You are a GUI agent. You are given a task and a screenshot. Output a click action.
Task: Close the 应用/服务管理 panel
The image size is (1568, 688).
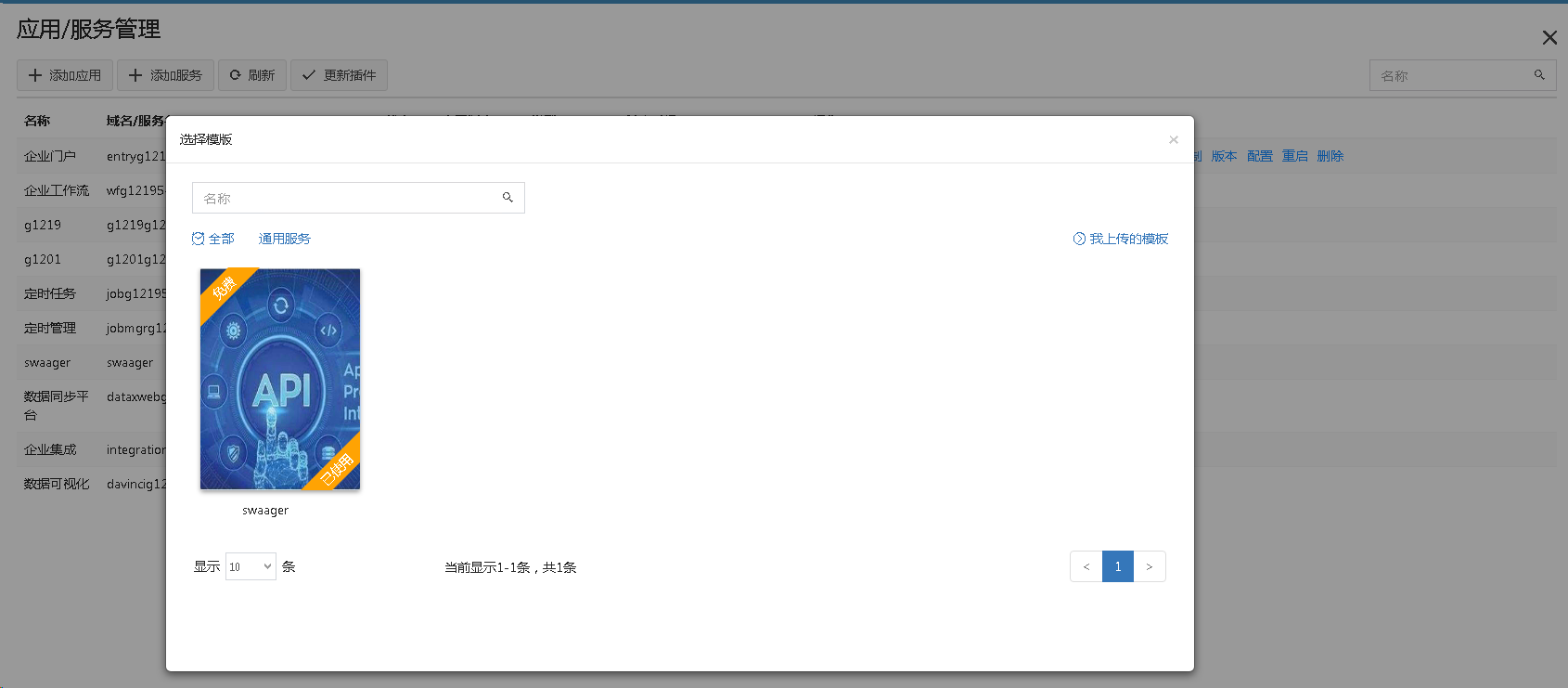pos(1549,38)
